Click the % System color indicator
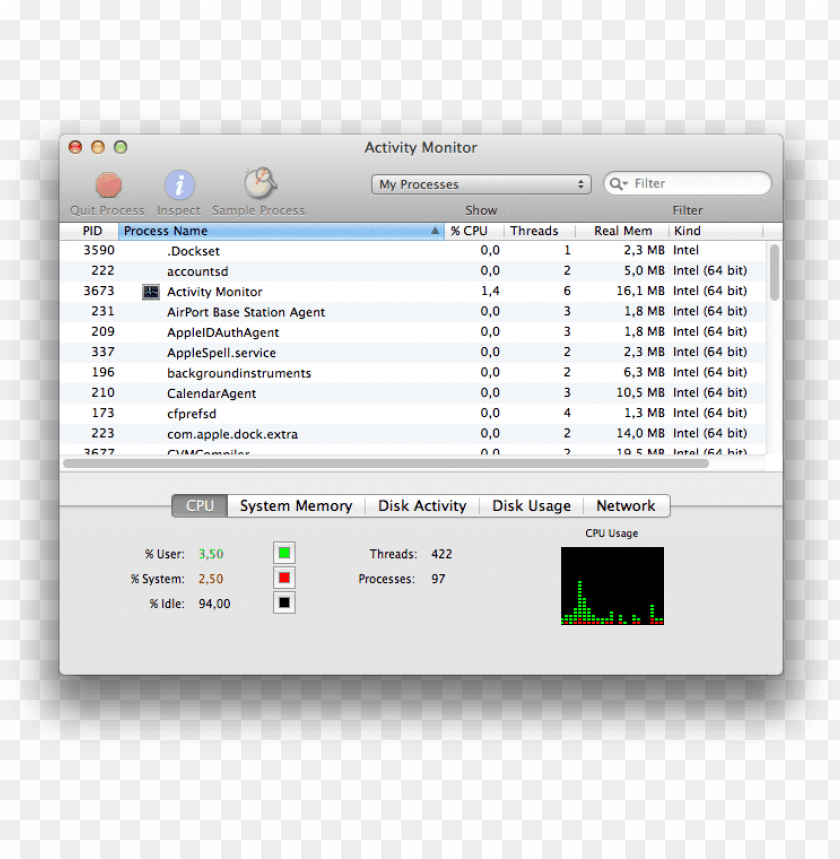The image size is (840, 859). [x=285, y=577]
